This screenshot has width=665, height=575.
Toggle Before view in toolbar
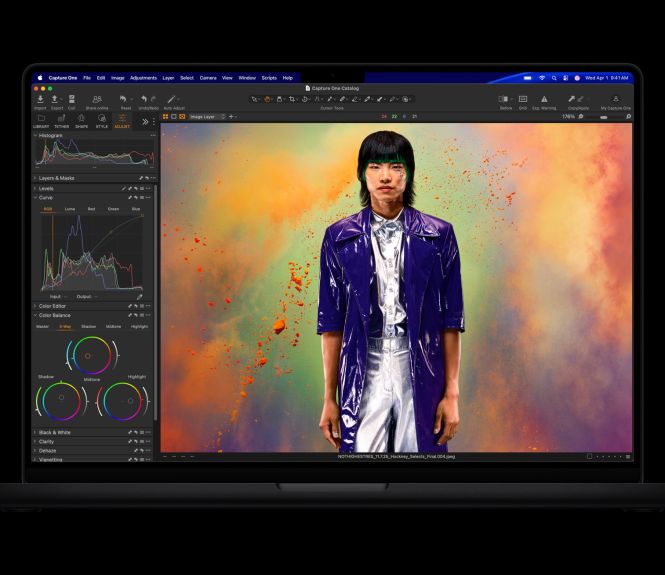point(503,99)
